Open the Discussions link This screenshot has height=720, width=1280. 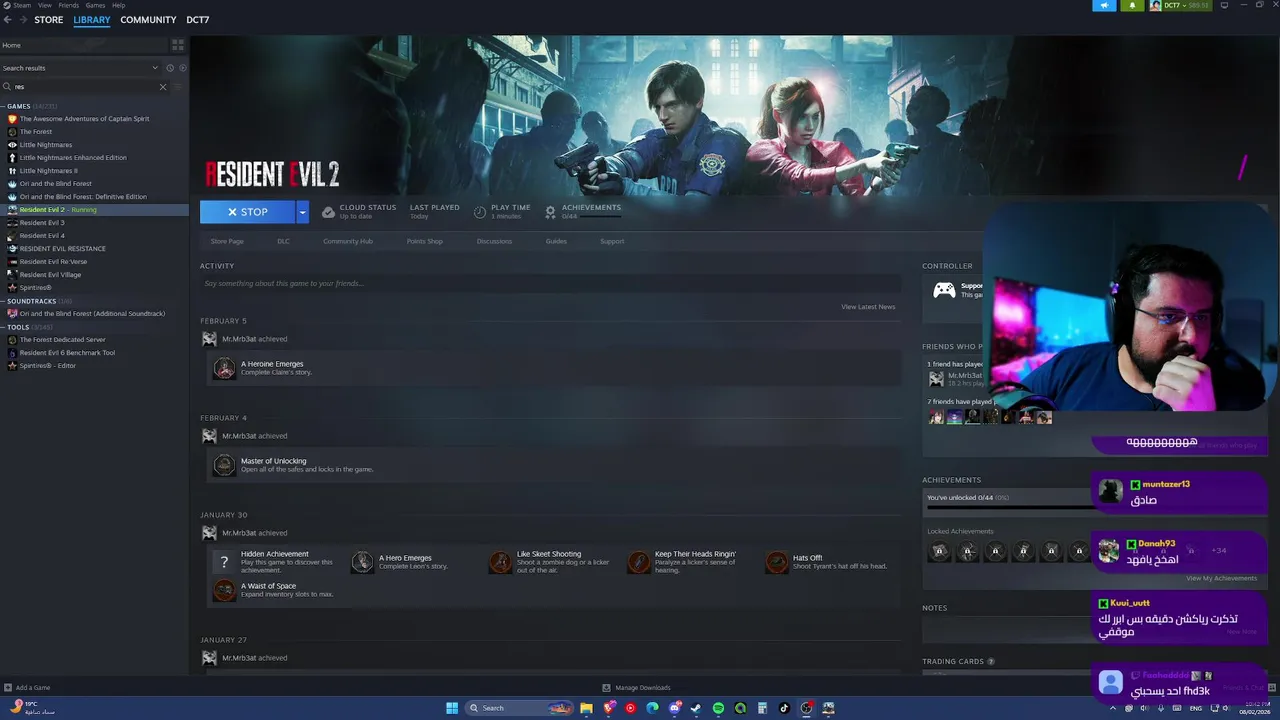494,241
